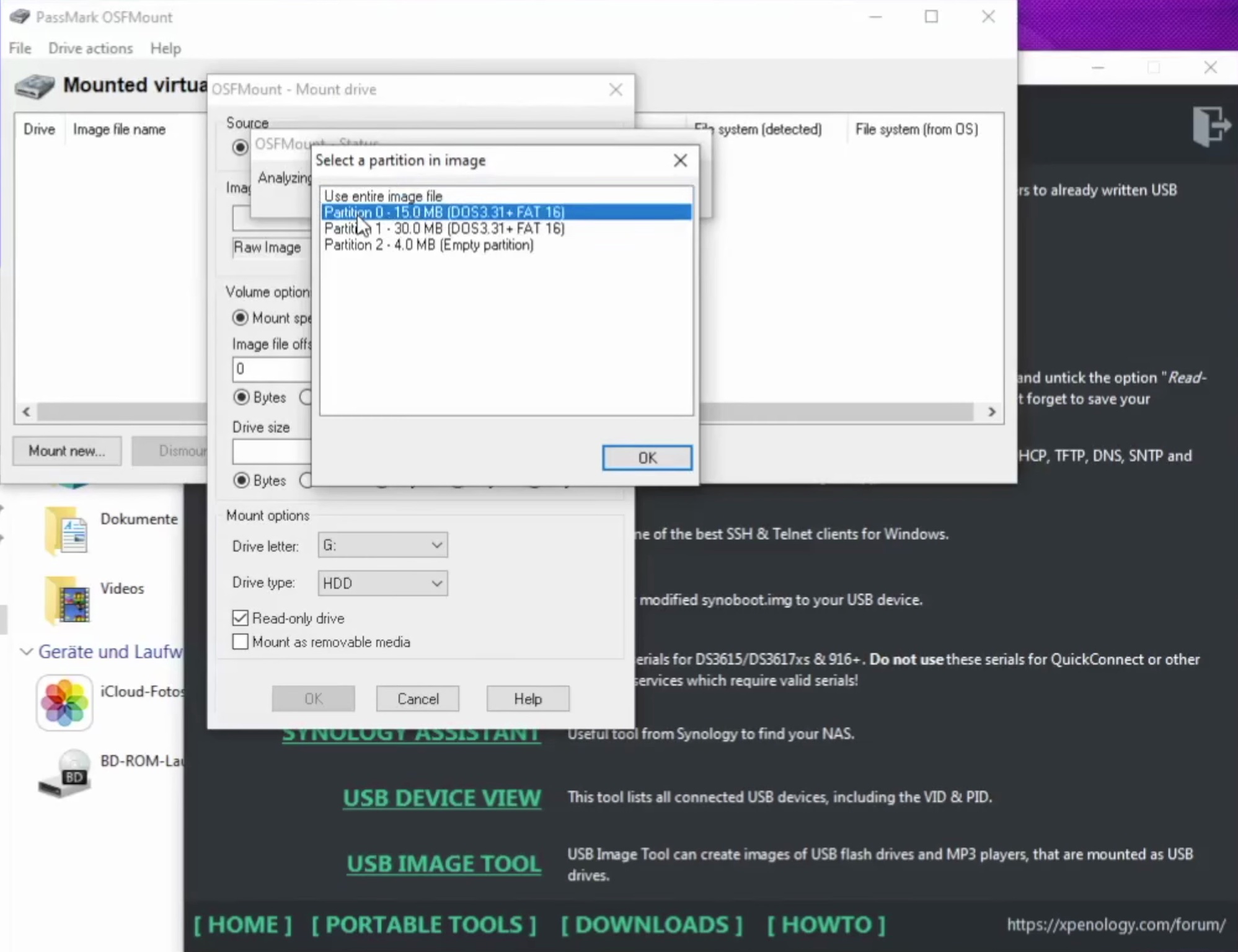Click the mounted virtual disks drive icon
1238x952 pixels.
[35, 86]
